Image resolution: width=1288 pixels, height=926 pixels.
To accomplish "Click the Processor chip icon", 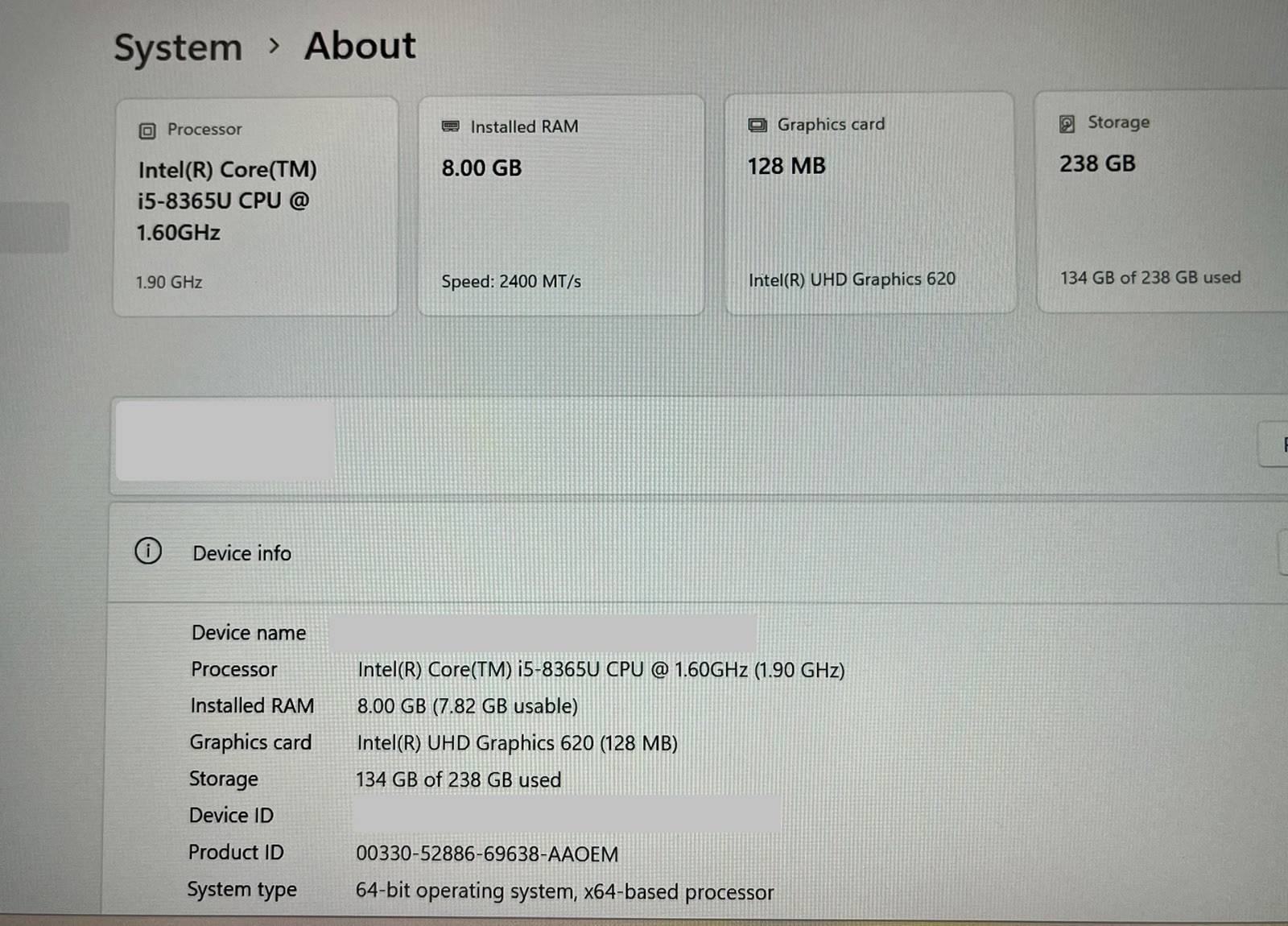I will (x=147, y=130).
